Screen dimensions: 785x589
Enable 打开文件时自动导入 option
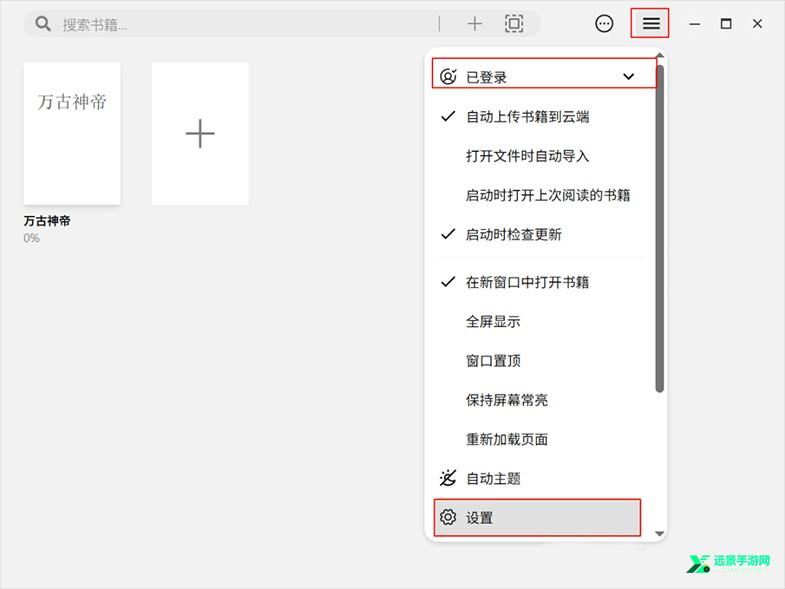coord(538,156)
